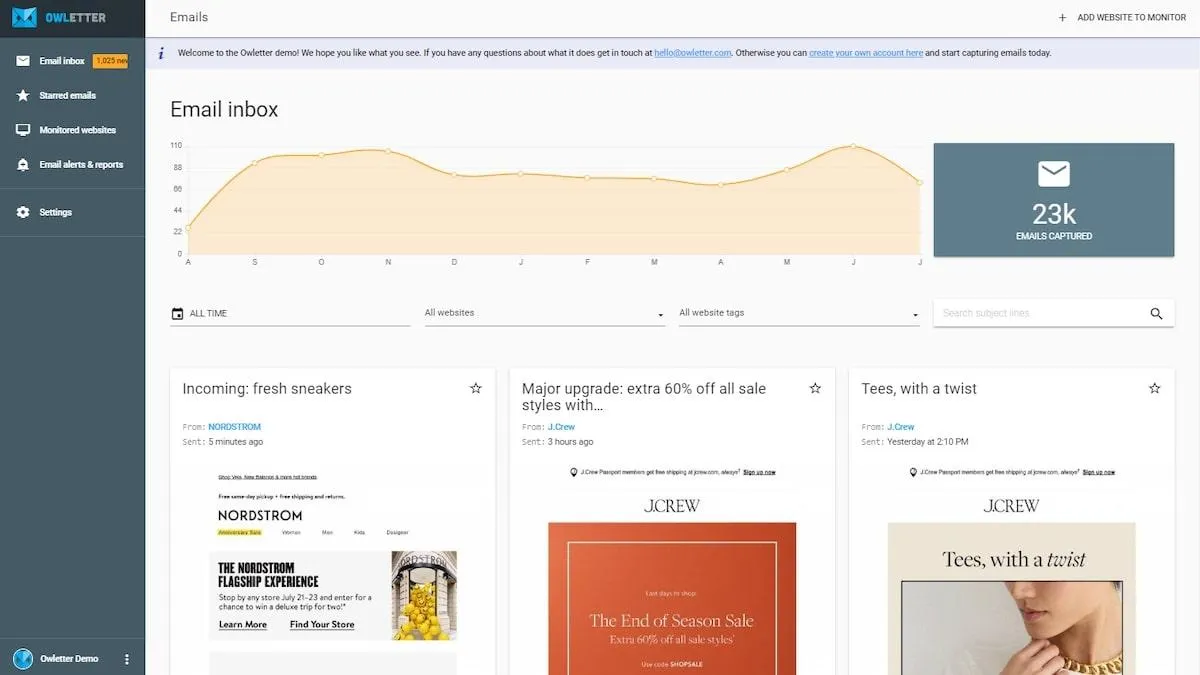Click the November data point on chart
Viewport: 1200px width, 675px height.
coord(388,151)
